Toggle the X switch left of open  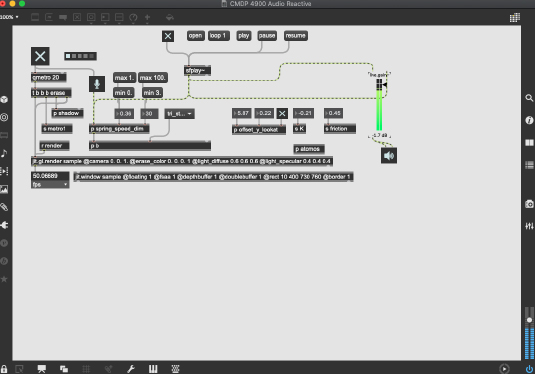[168, 36]
